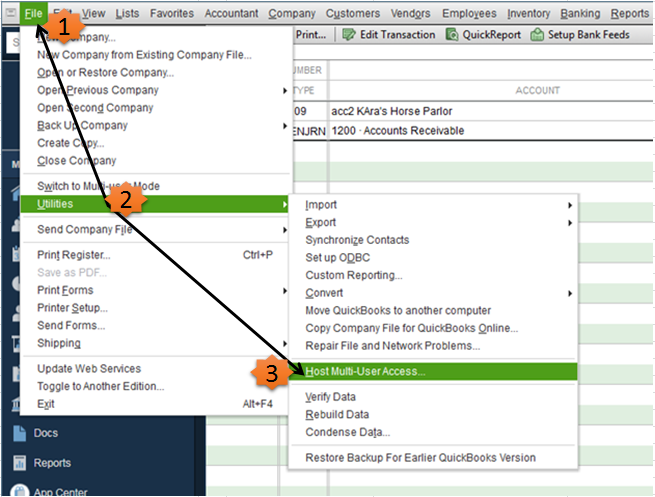Open the Reports menu in menu bar
The image size is (655, 497).
pyautogui.click(x=630, y=13)
